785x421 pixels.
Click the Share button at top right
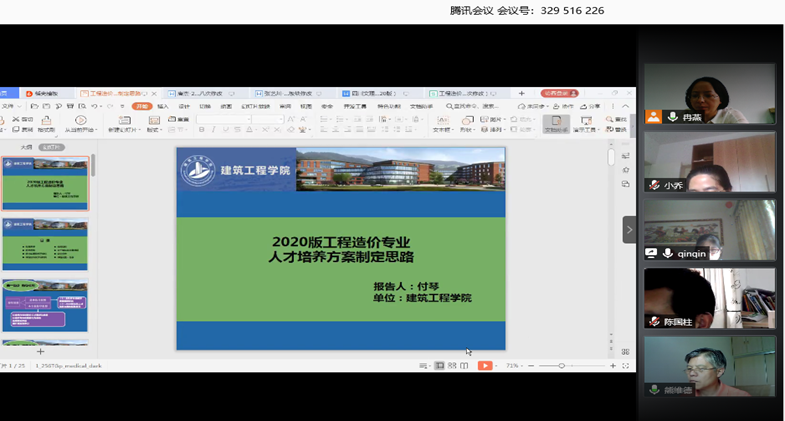(x=590, y=106)
